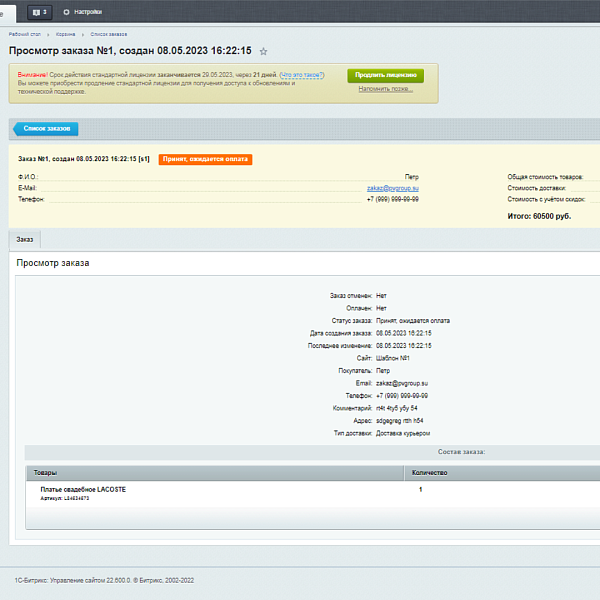The image size is (600, 600).
Task: Open Корзина breadcrumb link
Action: click(x=64, y=34)
